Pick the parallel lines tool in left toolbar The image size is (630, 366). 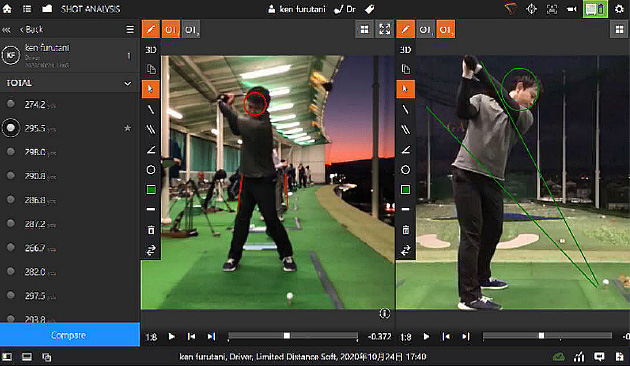(151, 129)
